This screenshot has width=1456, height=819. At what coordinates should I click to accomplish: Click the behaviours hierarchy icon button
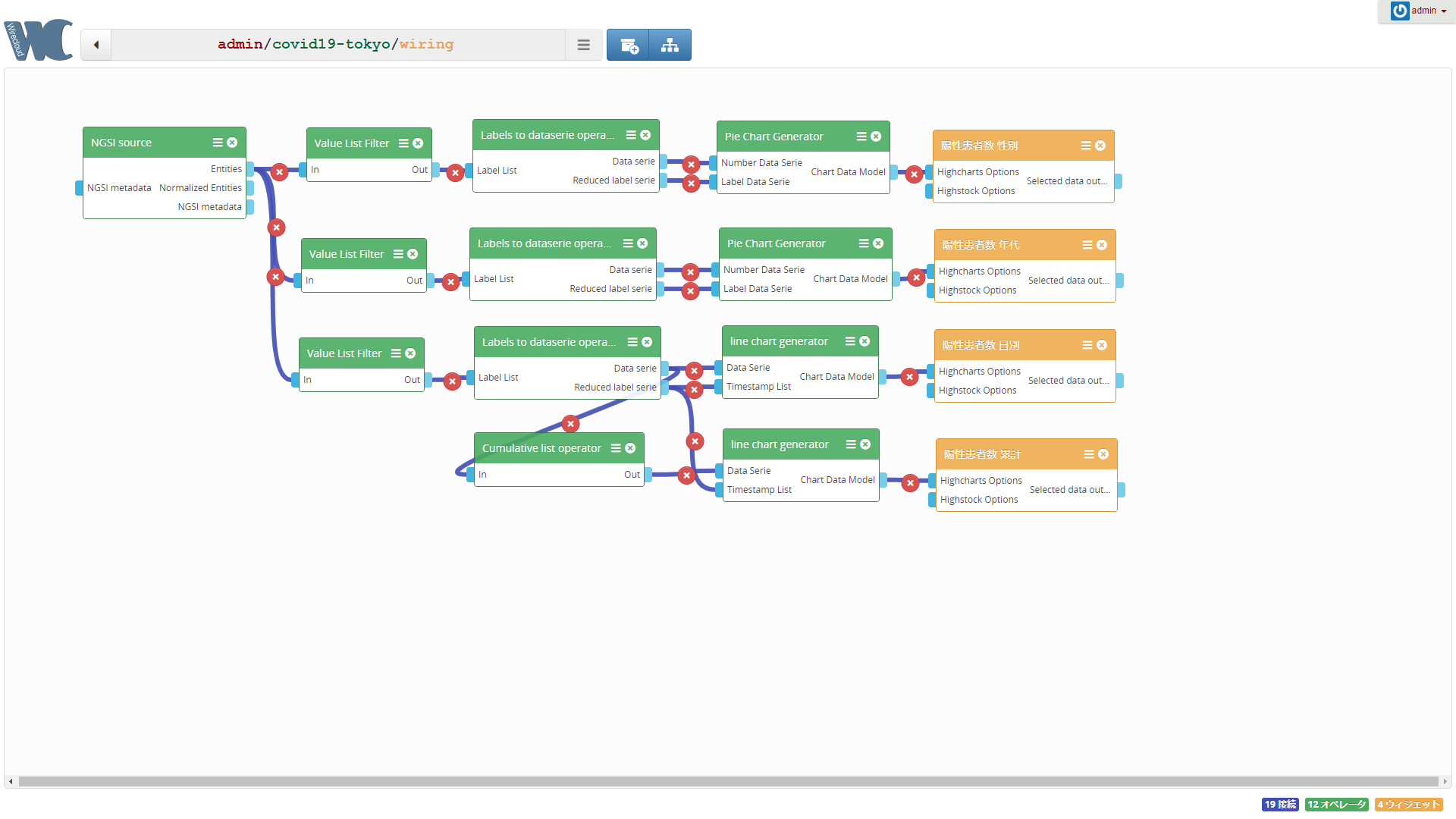coord(670,45)
